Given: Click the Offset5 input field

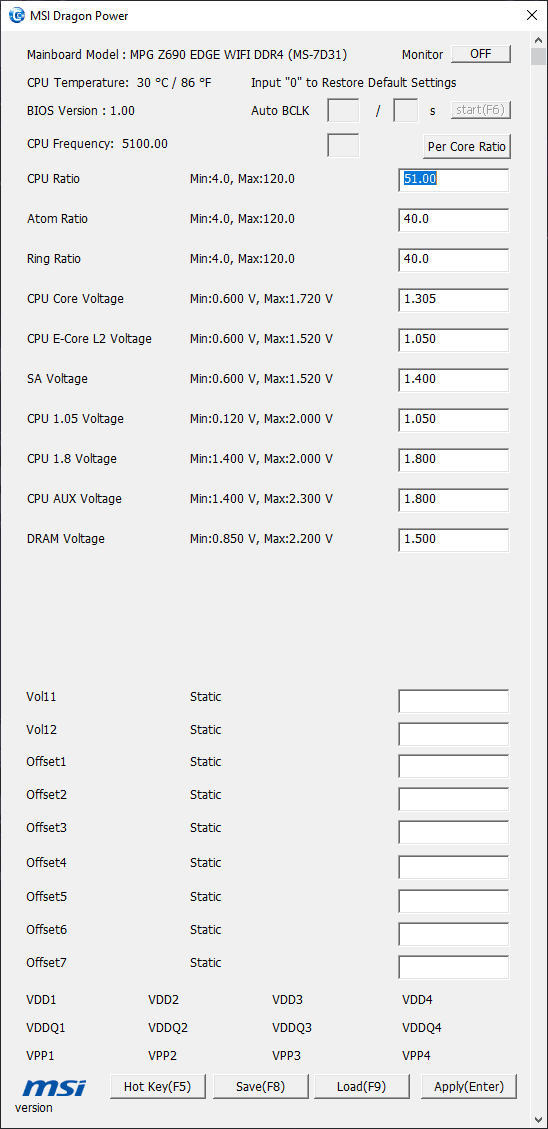Looking at the screenshot, I should (454, 901).
